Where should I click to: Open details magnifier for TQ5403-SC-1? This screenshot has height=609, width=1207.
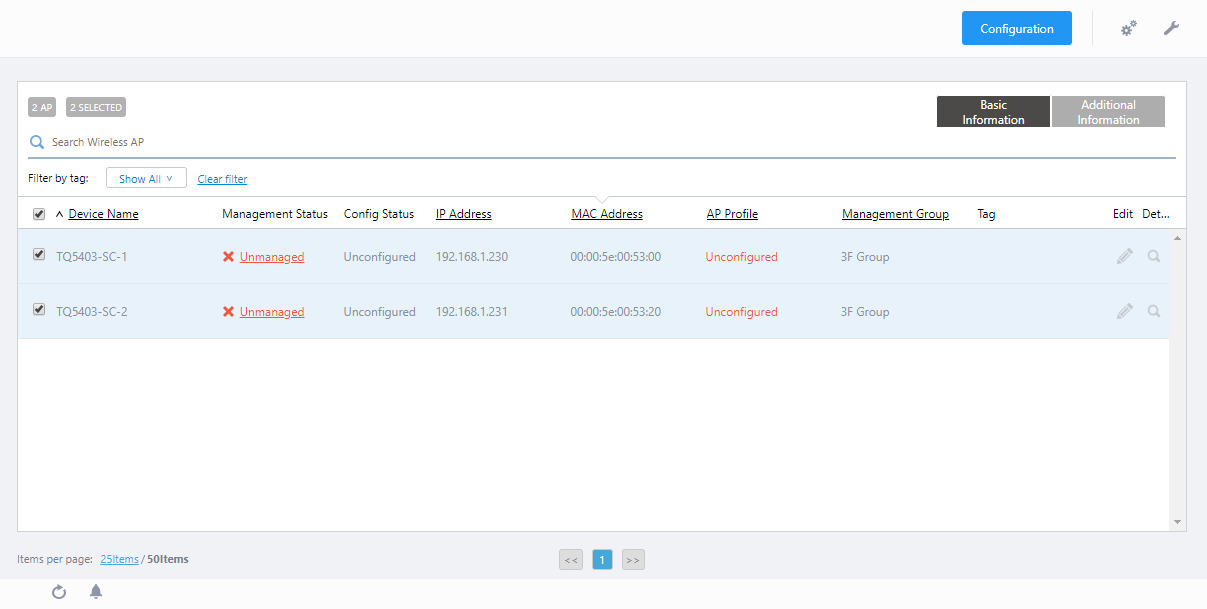pyautogui.click(x=1154, y=256)
